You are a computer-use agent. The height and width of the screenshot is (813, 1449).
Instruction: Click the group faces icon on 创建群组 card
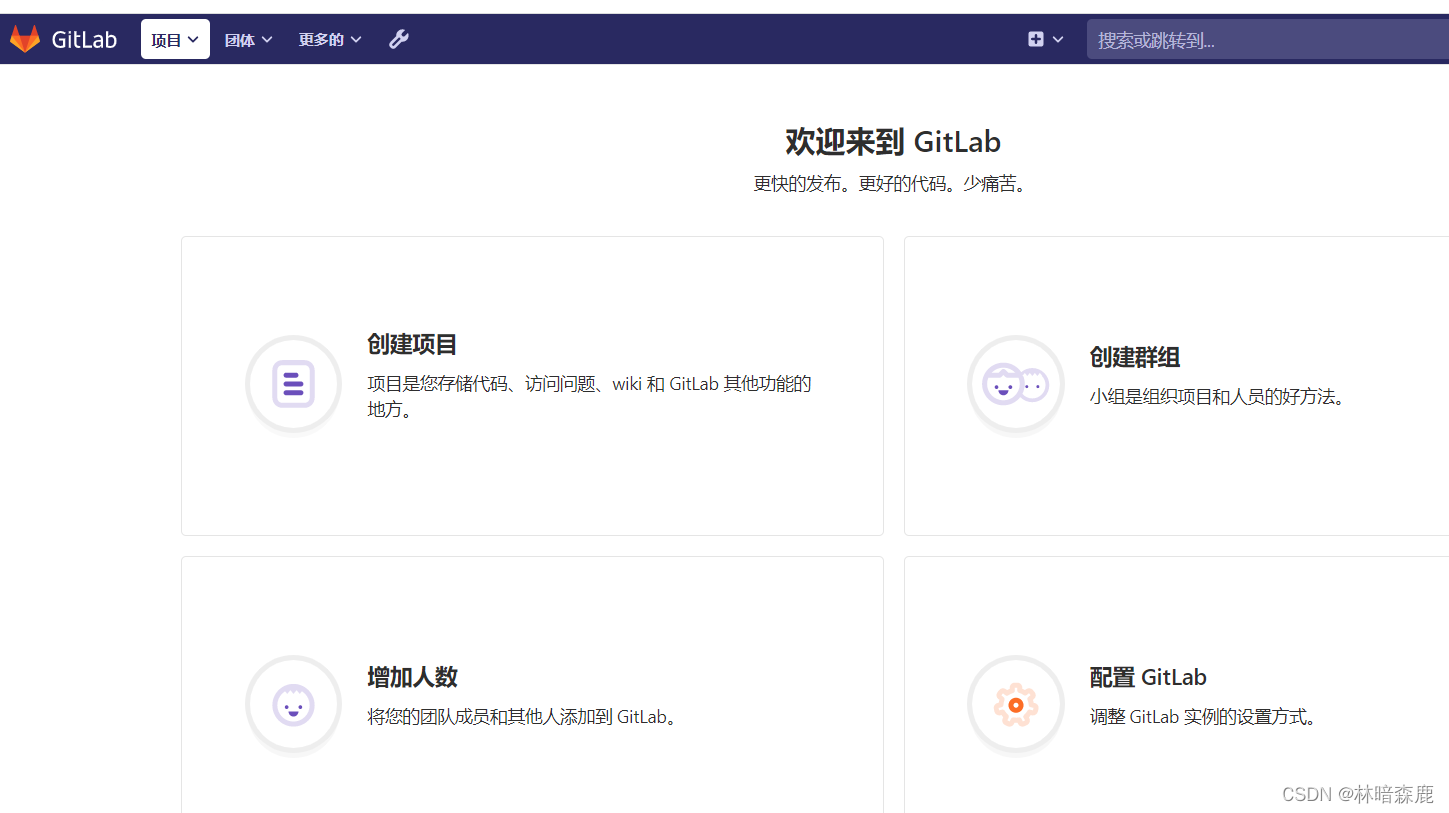pyautogui.click(x=1015, y=384)
